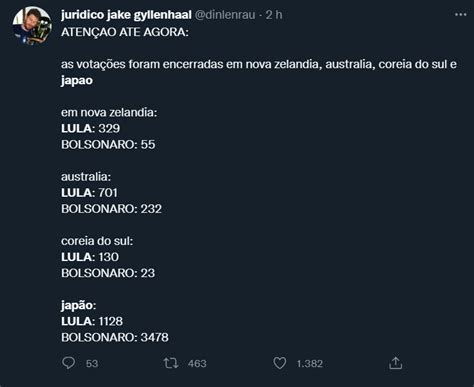
Task: Select the bold japão heading line
Action: click(x=79, y=305)
